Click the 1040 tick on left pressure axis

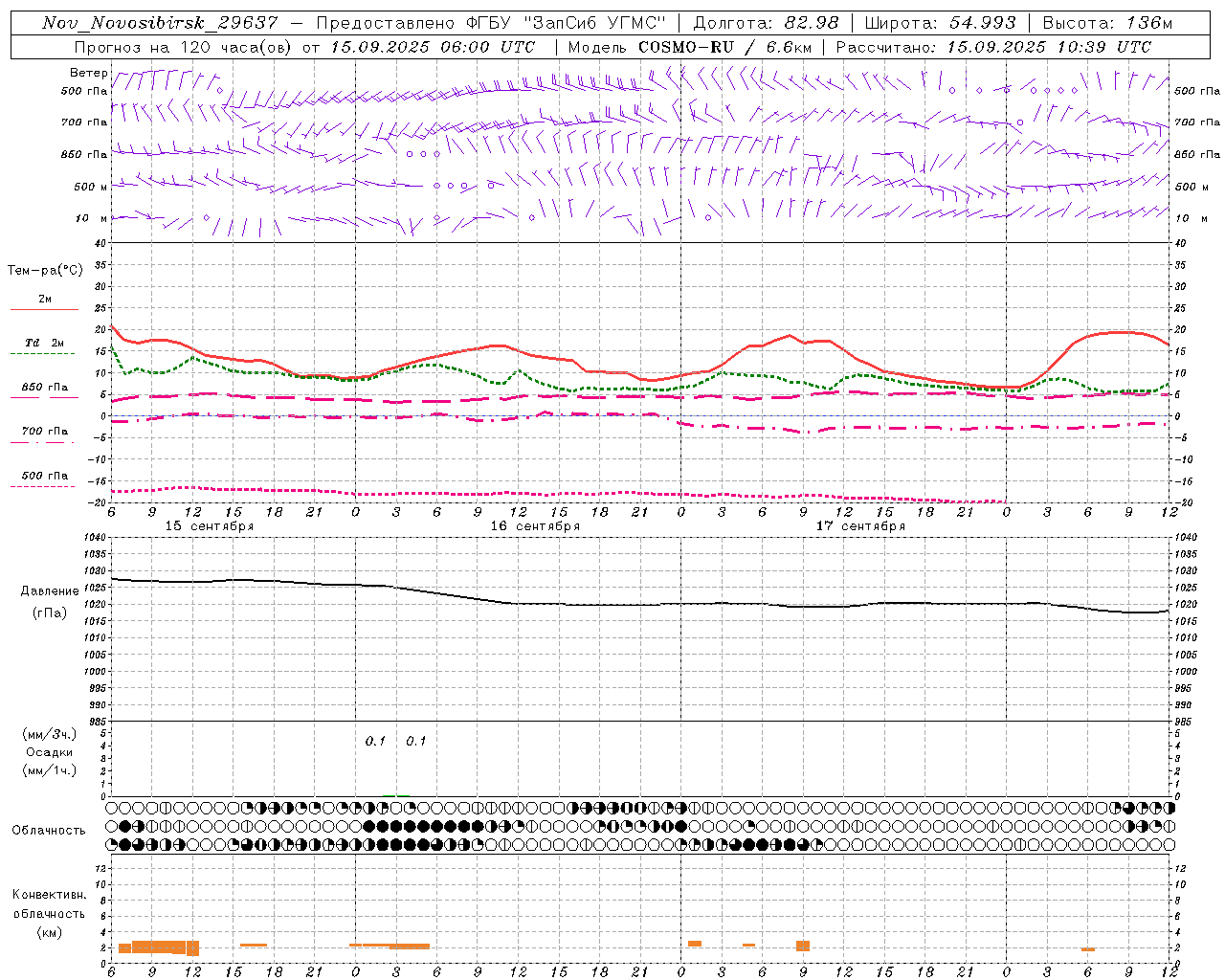click(x=94, y=538)
